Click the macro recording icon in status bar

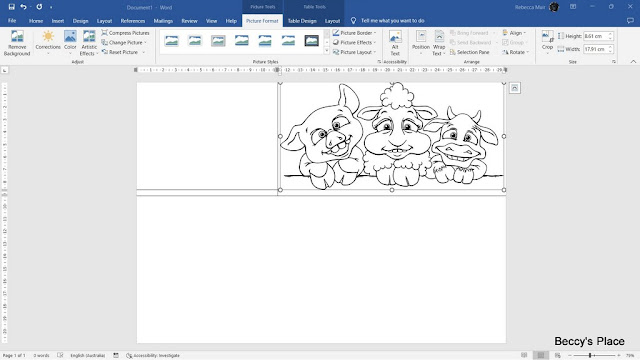[x=116, y=356]
